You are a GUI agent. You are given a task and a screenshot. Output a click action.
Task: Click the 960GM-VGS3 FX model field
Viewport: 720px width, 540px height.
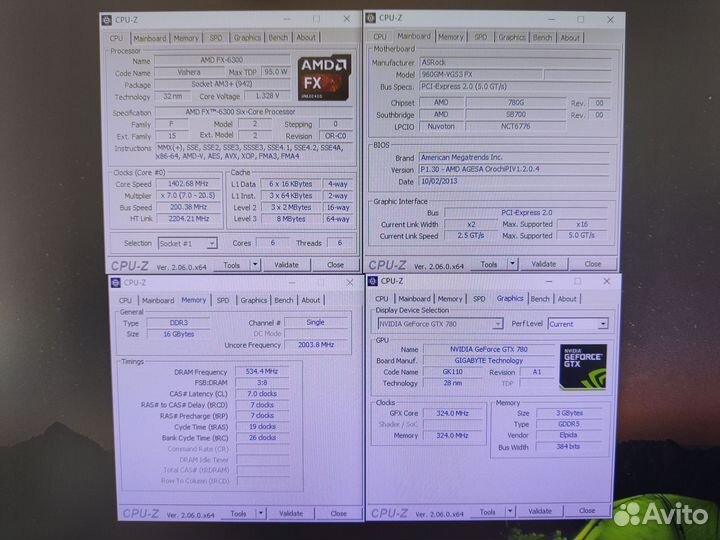481,74
